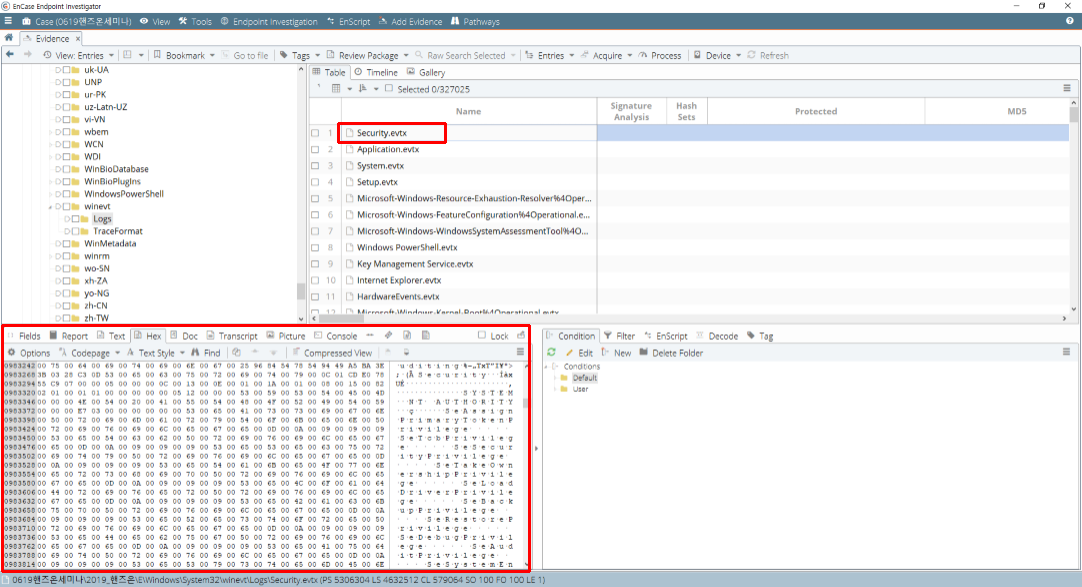Screen dimensions: 1082x587
Task: Open the Endpoint Investigation menu
Action: tap(268, 21)
